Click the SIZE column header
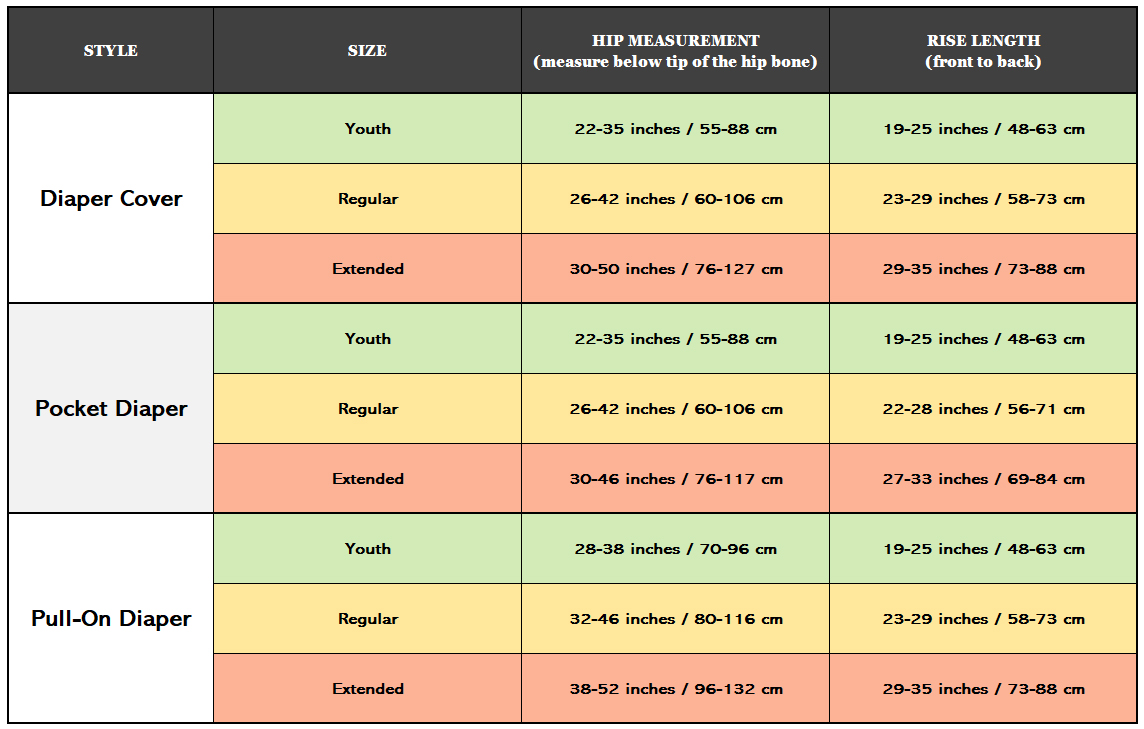The width and height of the screenshot is (1144, 729). (x=367, y=51)
